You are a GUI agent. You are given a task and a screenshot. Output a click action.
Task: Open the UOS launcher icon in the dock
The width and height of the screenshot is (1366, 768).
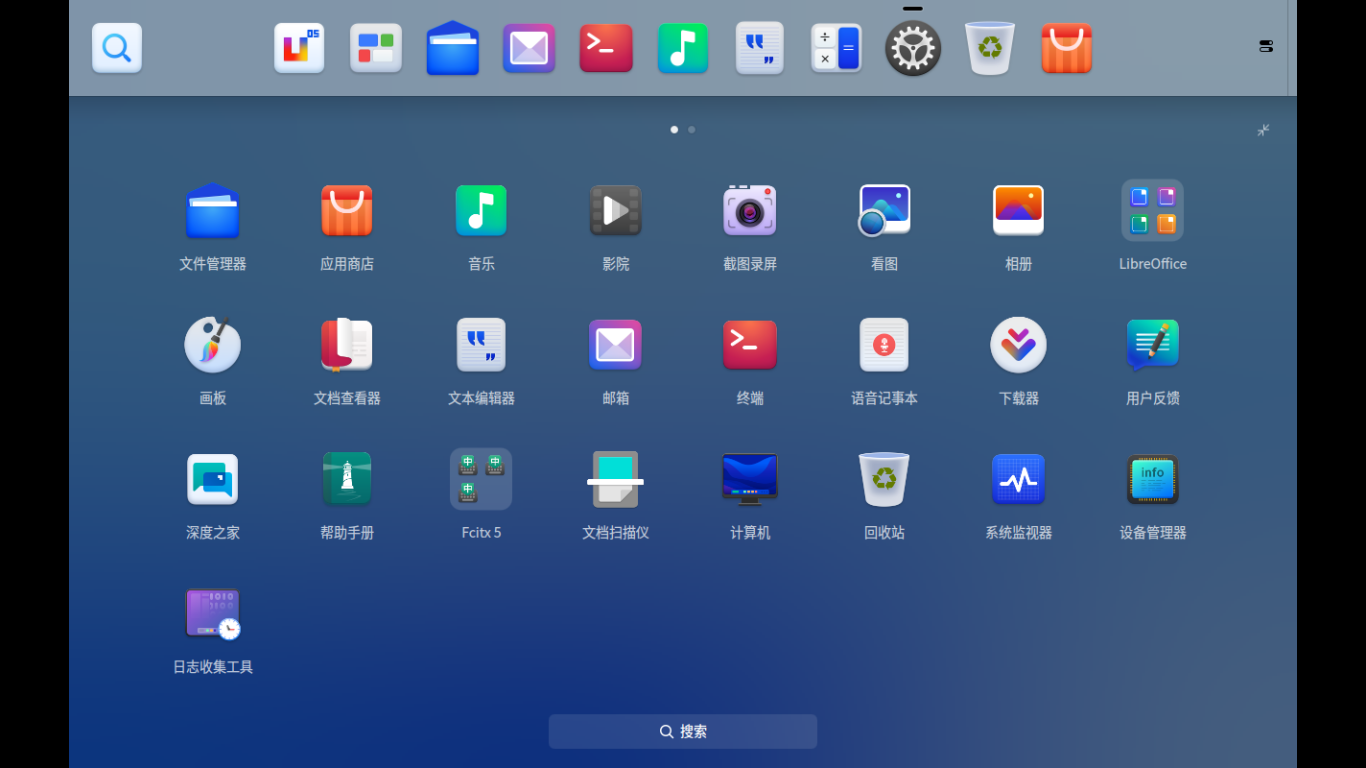point(299,48)
